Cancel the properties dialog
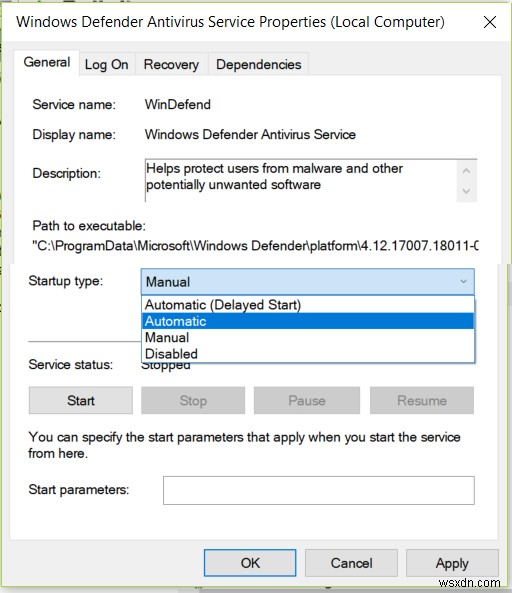 click(351, 563)
